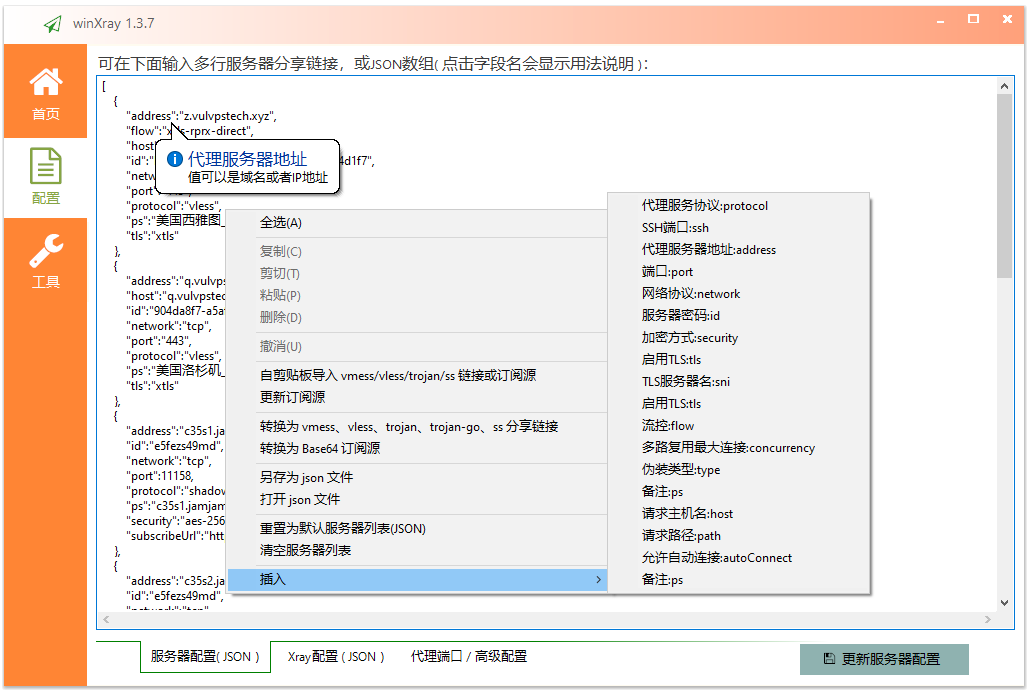
Task: Click the "id":"e5fezs49md" line of third server
Action: [175, 446]
